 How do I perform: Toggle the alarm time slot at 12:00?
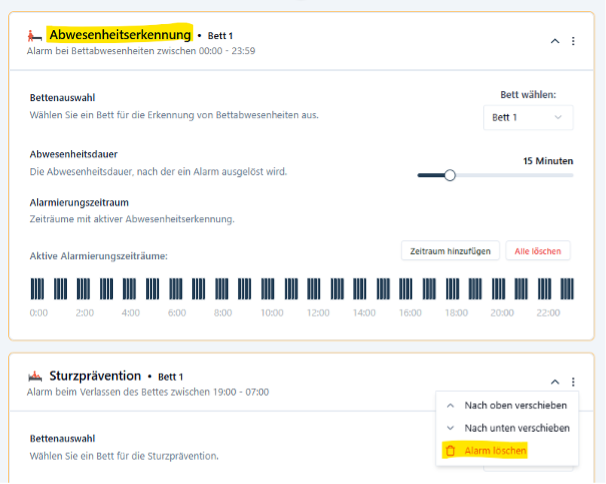317,289
